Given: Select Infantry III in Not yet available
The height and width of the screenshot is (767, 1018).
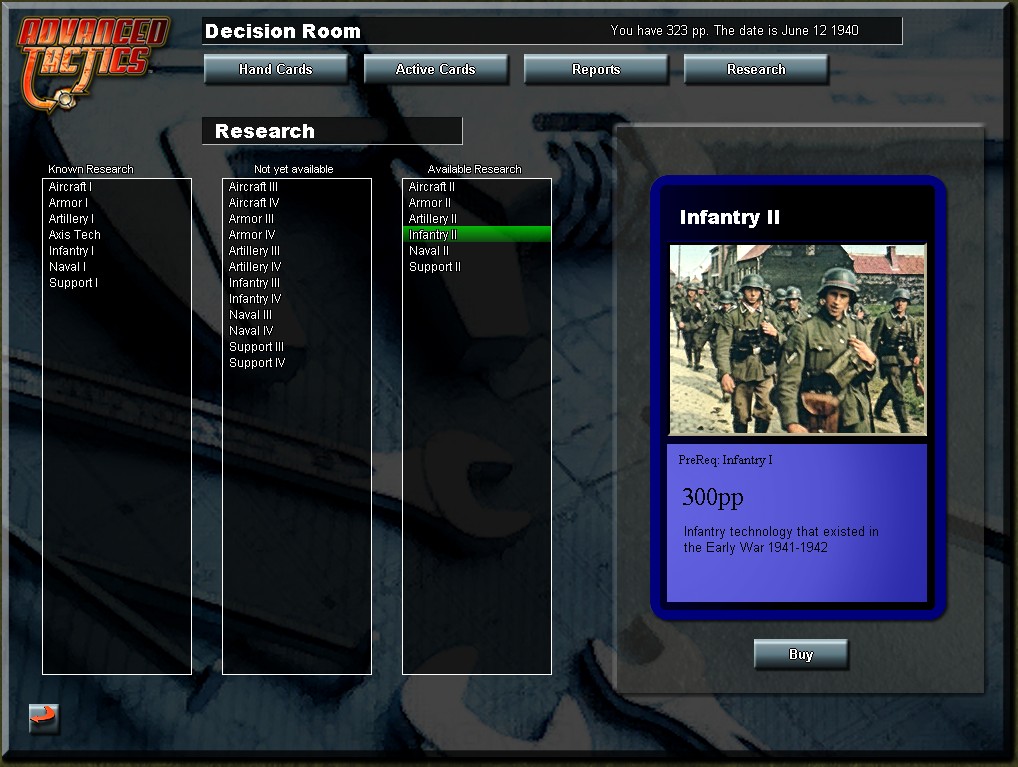Looking at the screenshot, I should (x=297, y=283).
